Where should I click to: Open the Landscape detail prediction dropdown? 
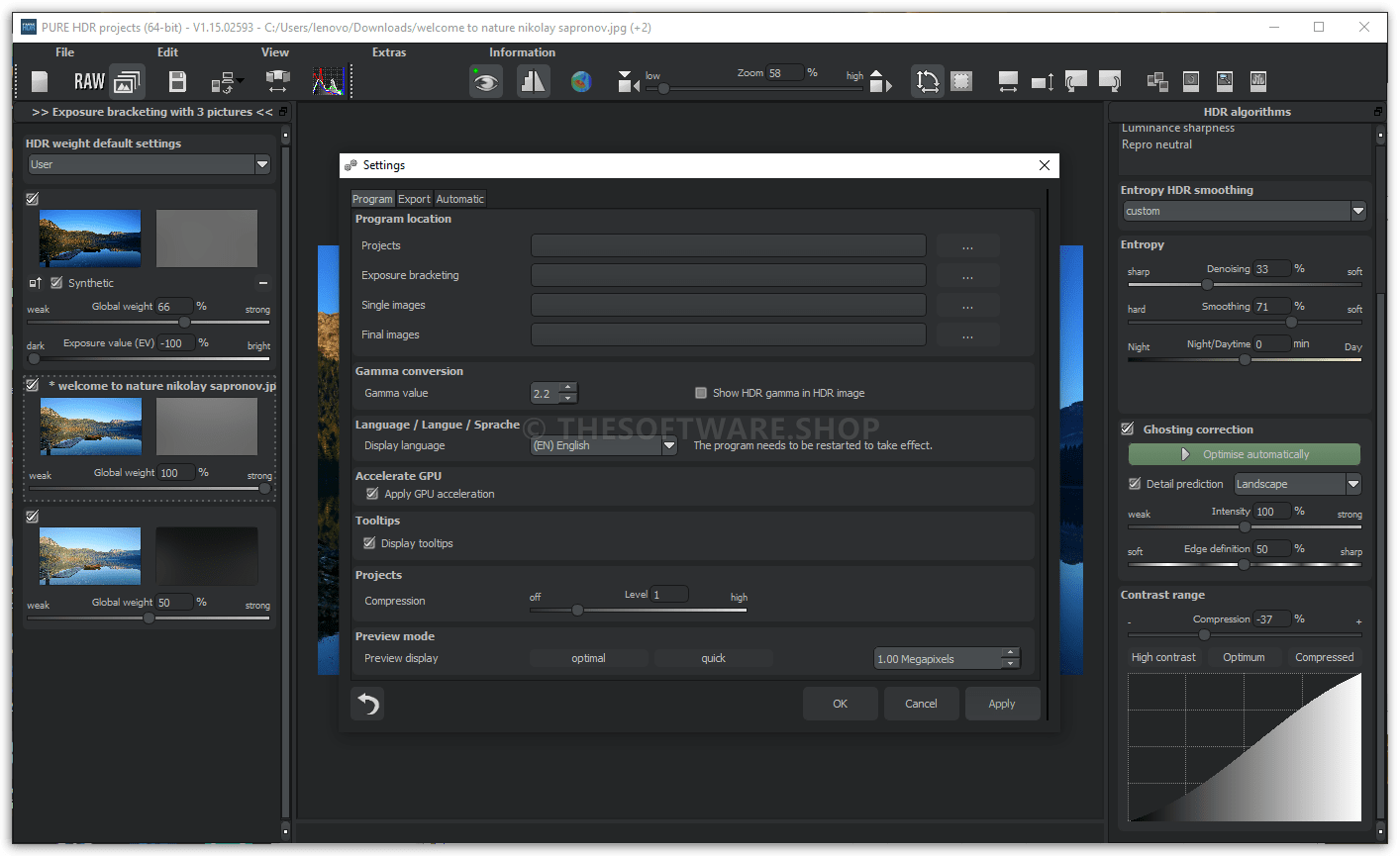(1298, 484)
